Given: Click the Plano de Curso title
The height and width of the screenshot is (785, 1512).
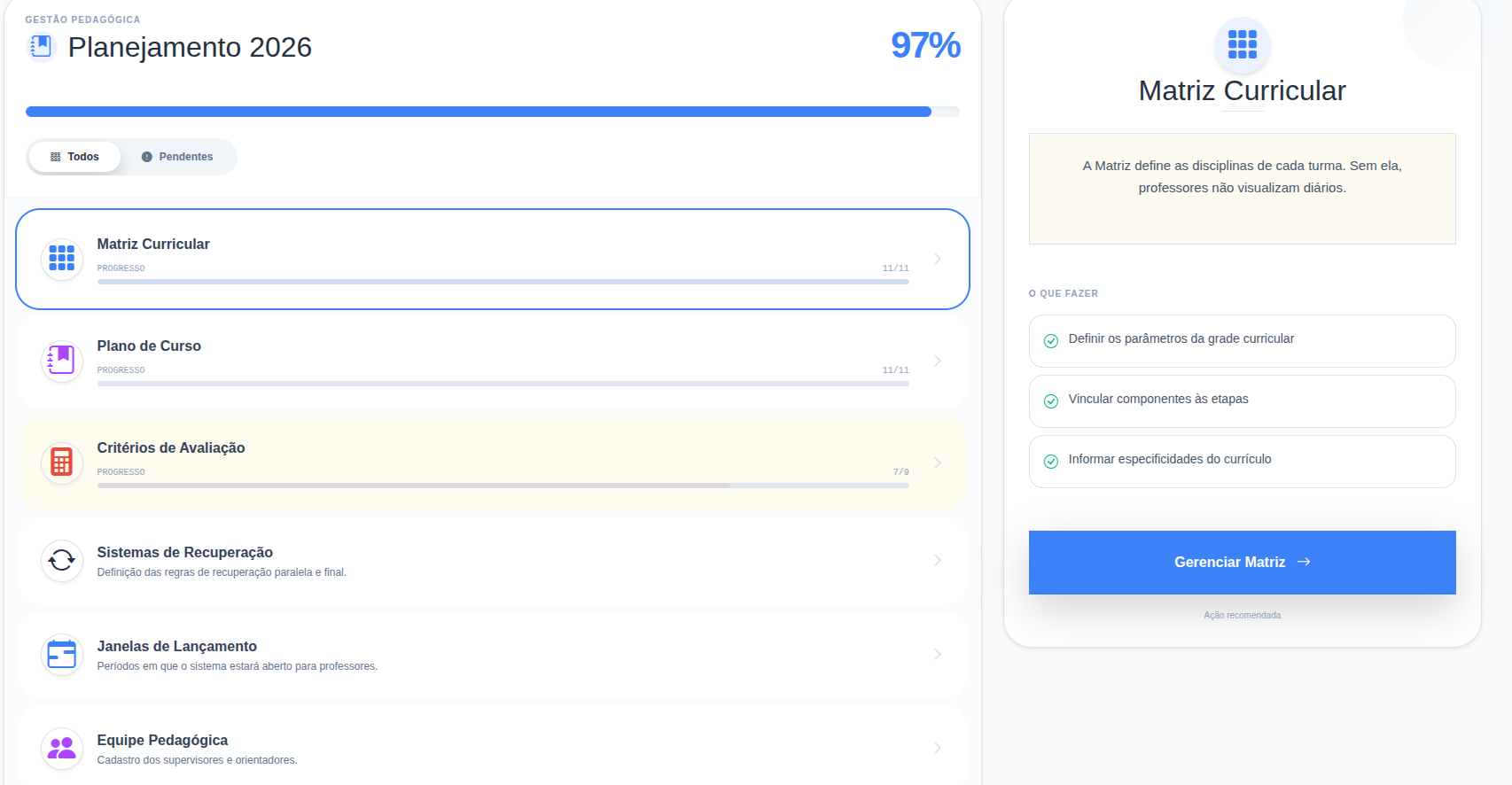Looking at the screenshot, I should coord(149,346).
